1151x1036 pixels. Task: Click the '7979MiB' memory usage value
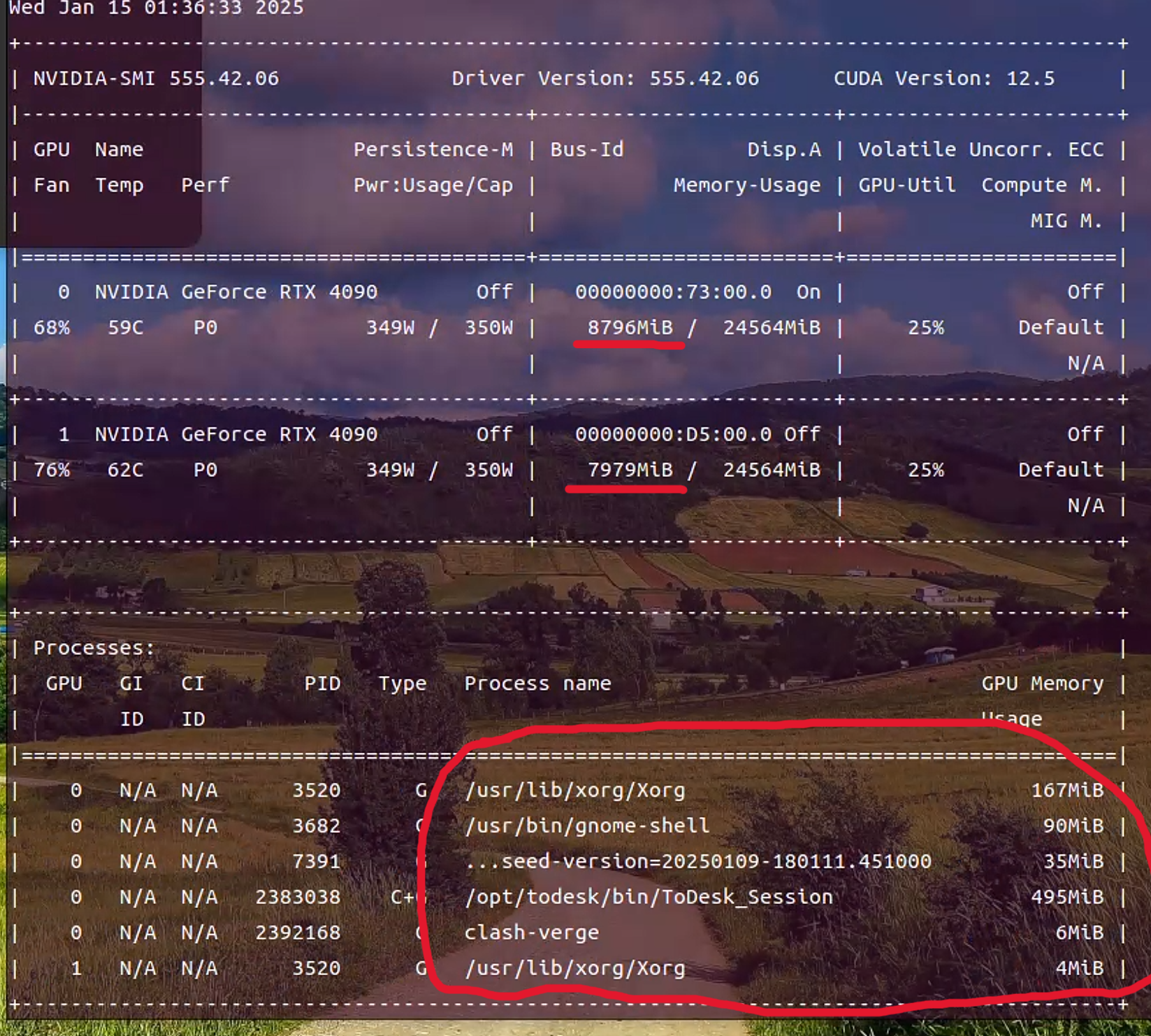pyautogui.click(x=630, y=470)
